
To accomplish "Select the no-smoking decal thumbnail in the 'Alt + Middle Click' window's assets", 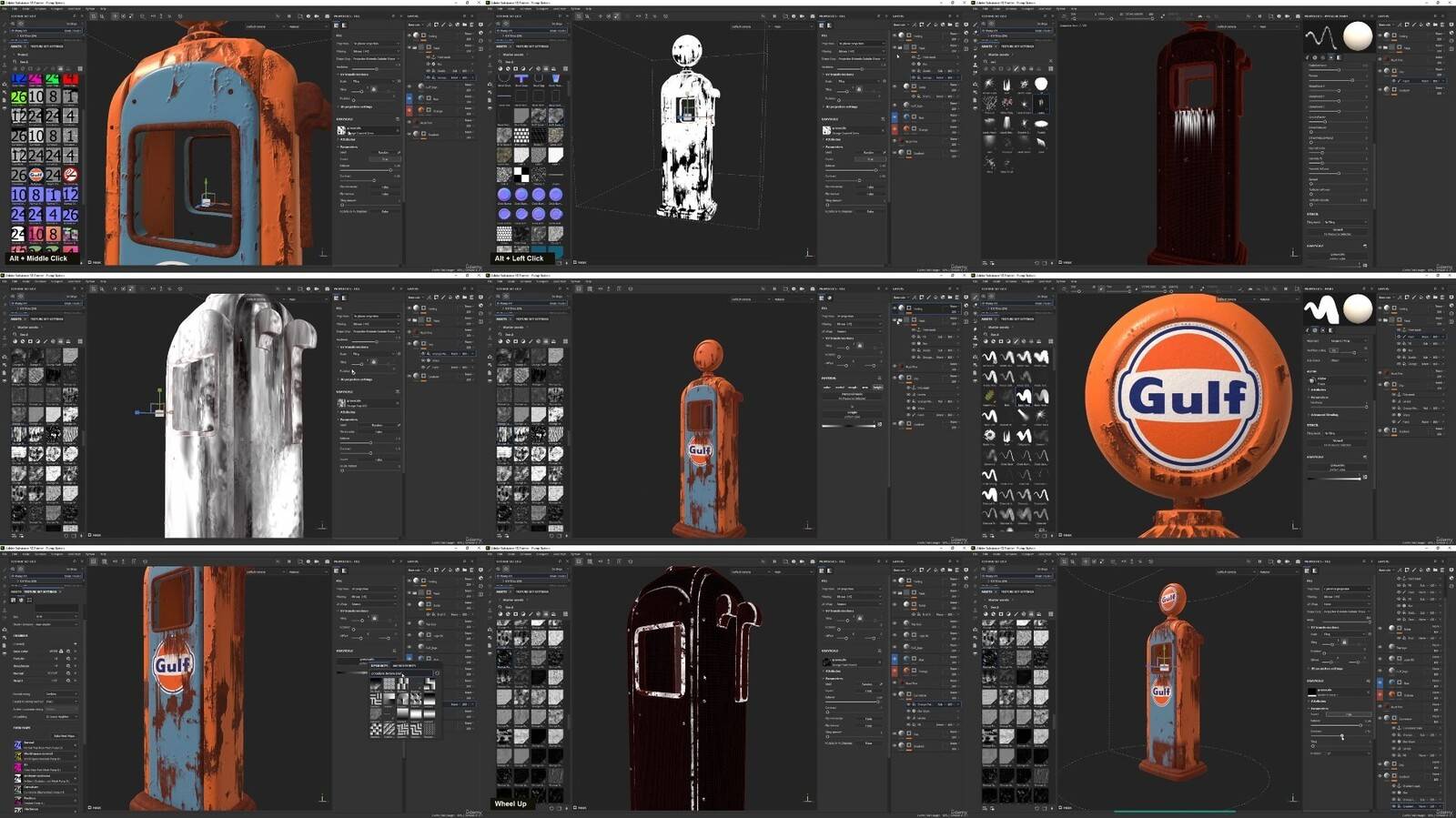I will (x=70, y=174).
